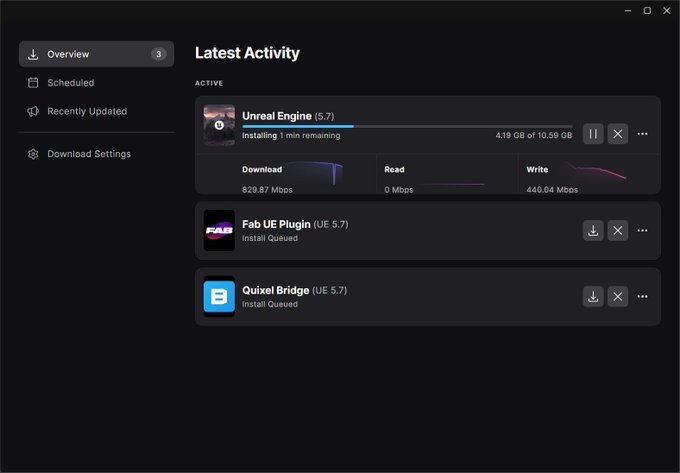Image resolution: width=680 pixels, height=473 pixels.
Task: Switch to the Scheduled section
Action: 96,83
